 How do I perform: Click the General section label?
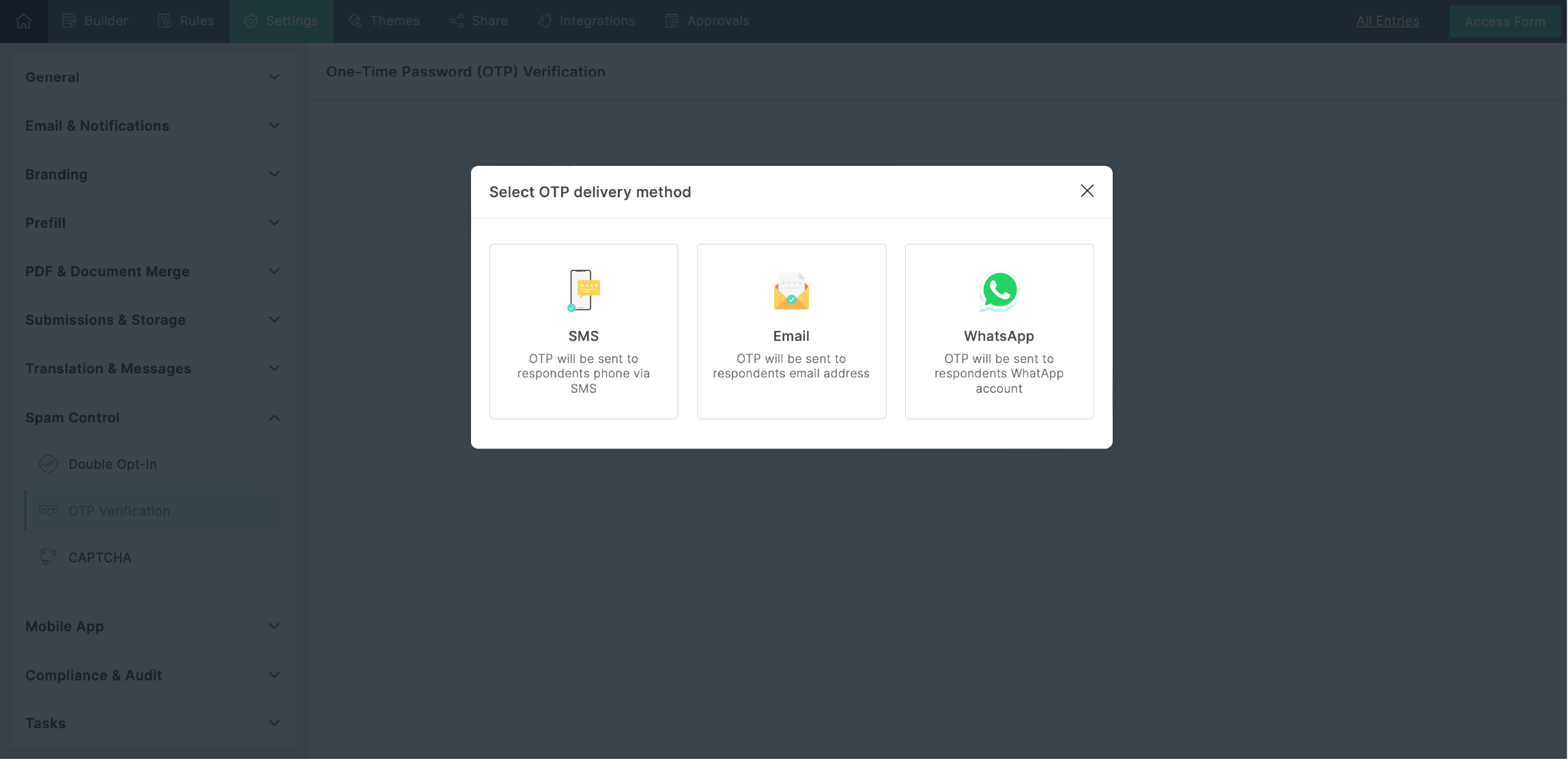click(x=53, y=77)
